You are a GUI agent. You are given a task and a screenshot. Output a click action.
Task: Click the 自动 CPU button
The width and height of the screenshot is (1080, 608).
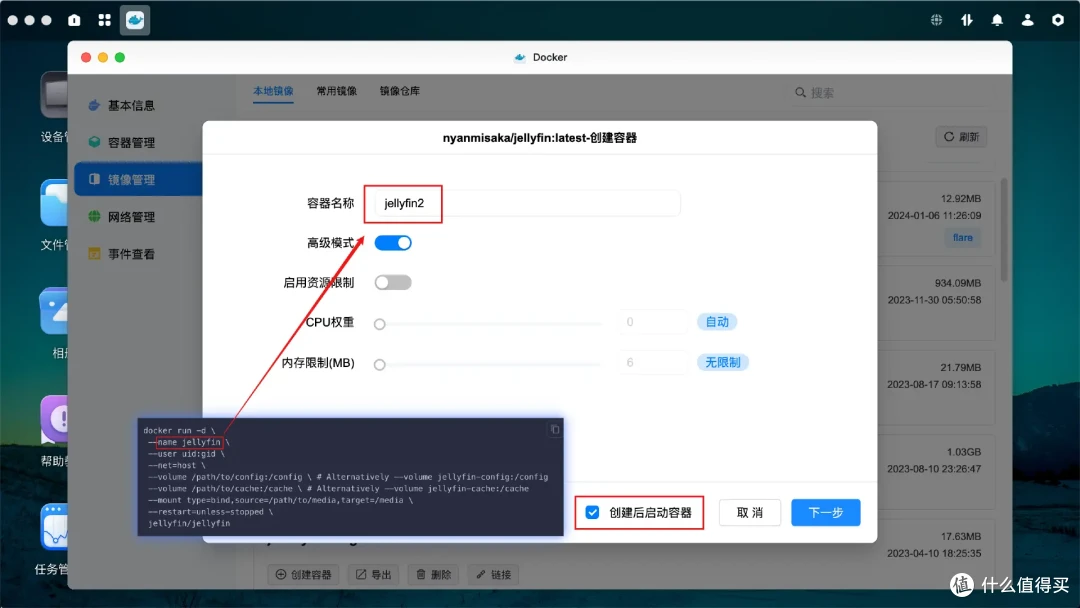(717, 322)
